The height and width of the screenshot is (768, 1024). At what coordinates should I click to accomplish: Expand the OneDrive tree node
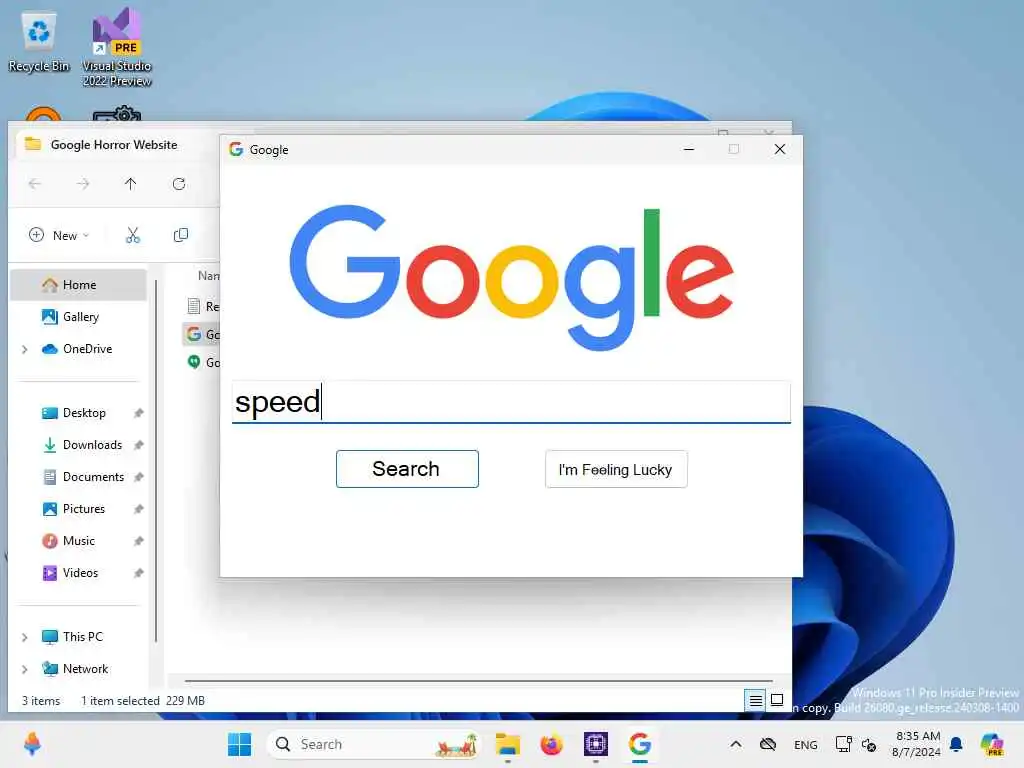(25, 349)
